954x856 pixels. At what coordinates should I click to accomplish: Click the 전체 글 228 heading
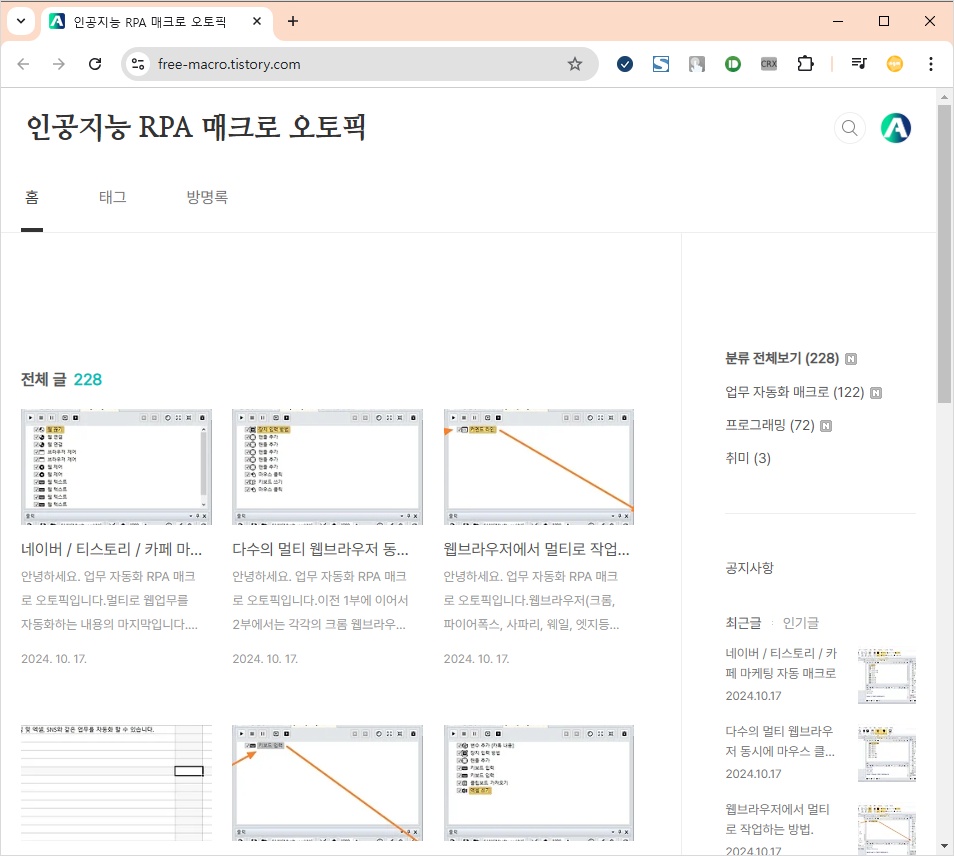(61, 380)
